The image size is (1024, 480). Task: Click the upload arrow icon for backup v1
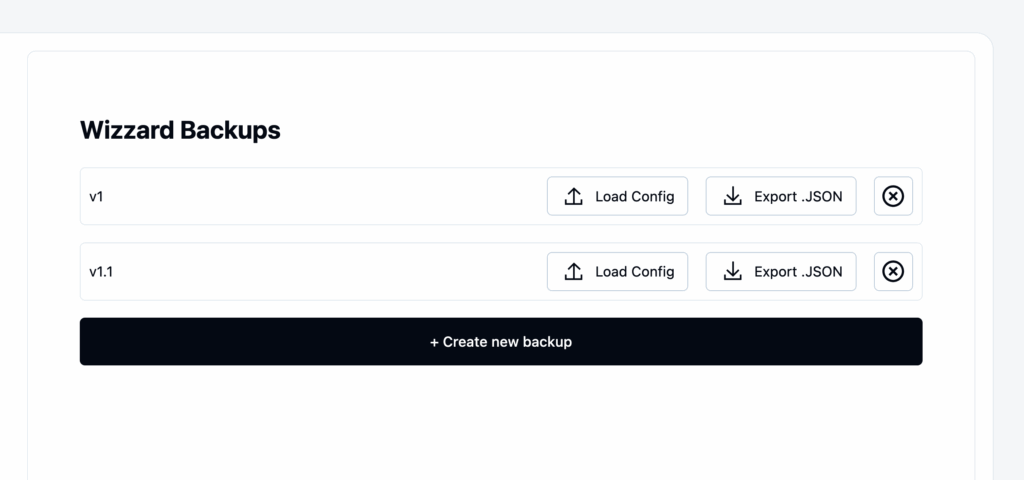(x=574, y=196)
